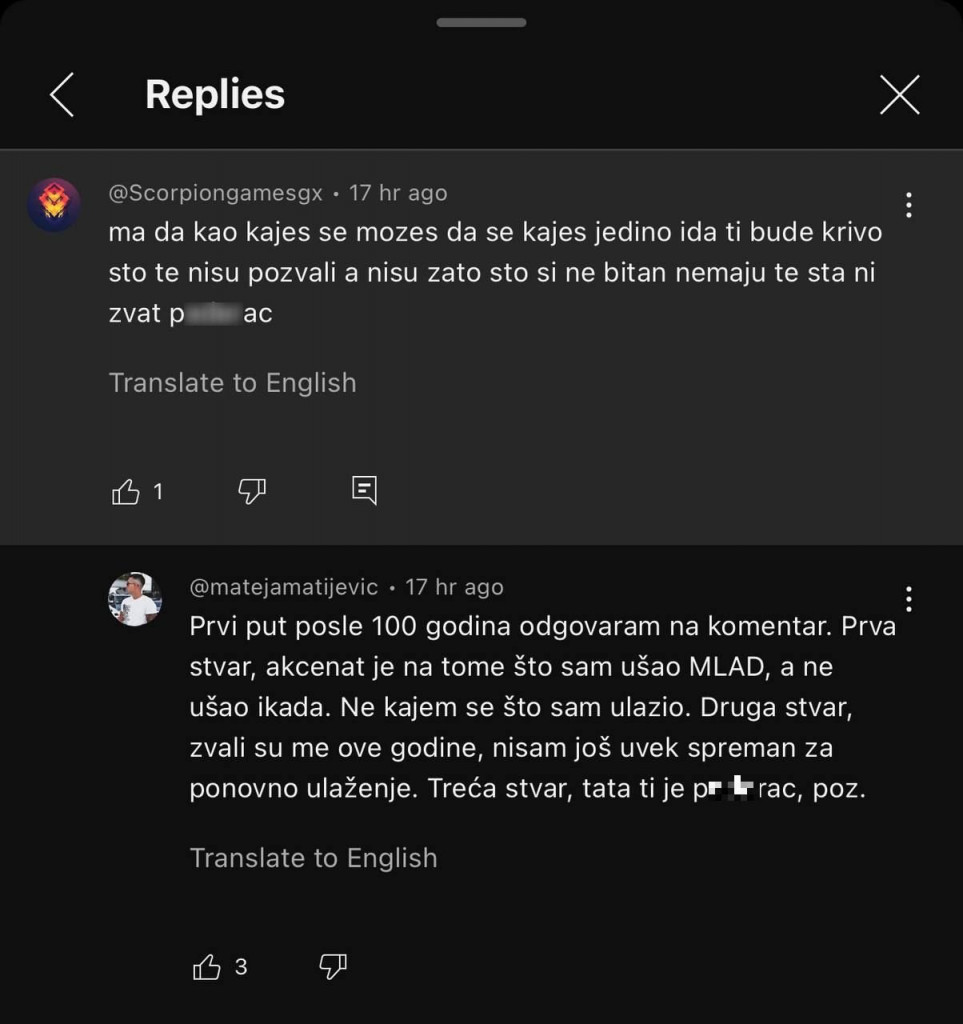Open the 17 hr ago timestamp on the first comment
This screenshot has height=1024, width=963.
(x=398, y=192)
